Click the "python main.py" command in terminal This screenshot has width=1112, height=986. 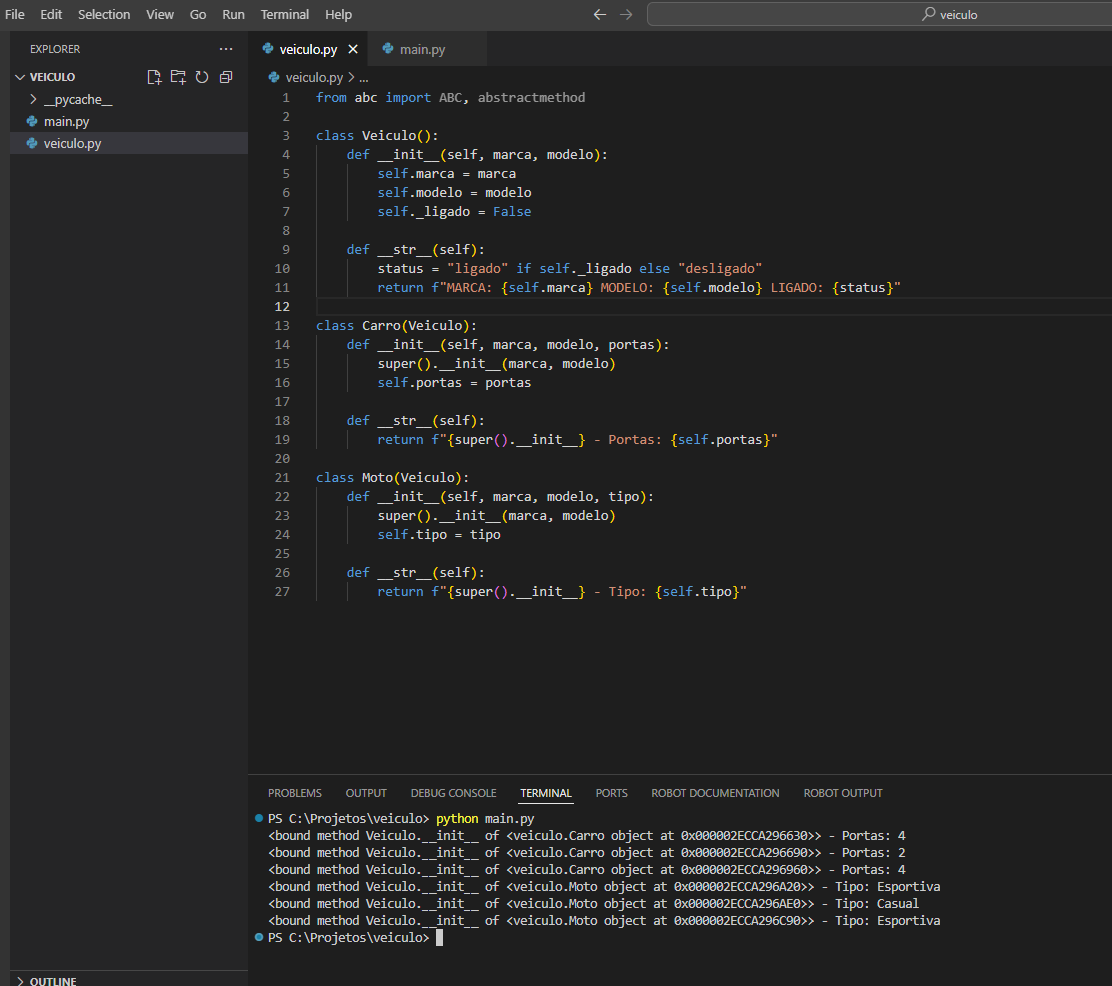tap(485, 819)
